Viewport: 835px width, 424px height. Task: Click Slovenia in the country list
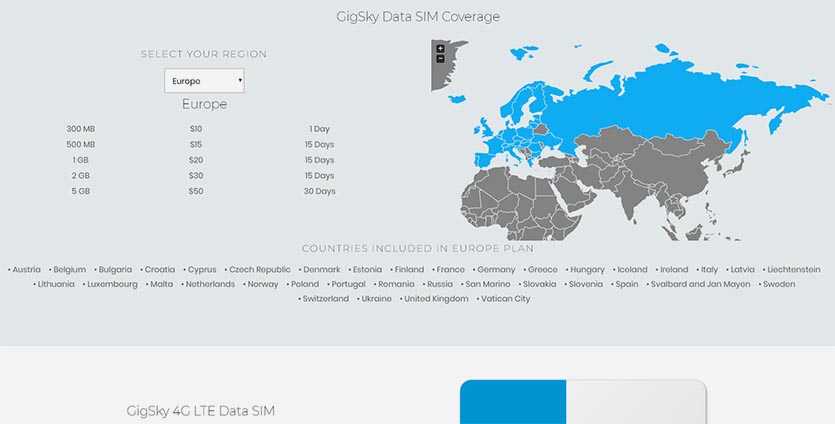tap(586, 284)
